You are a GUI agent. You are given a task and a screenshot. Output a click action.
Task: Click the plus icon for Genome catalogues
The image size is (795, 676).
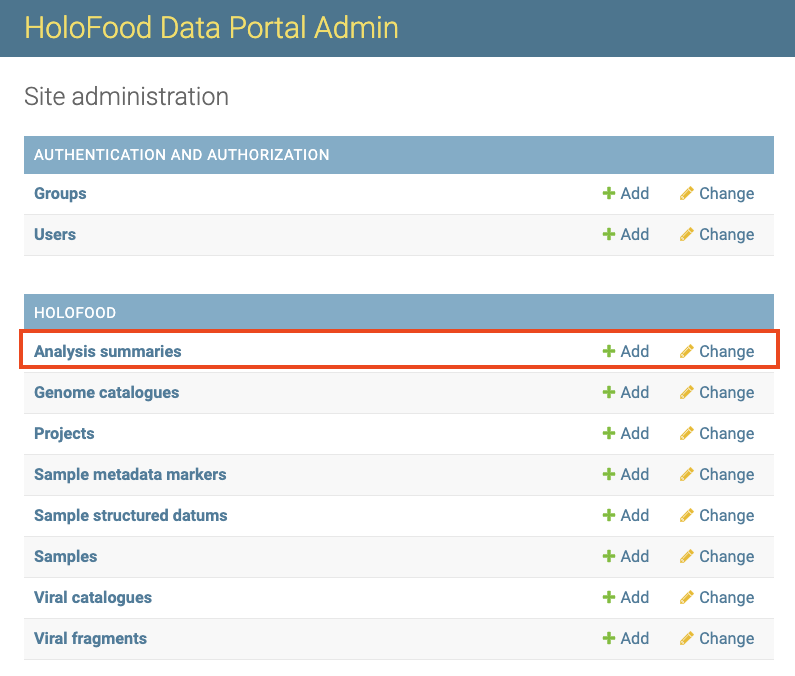point(608,392)
